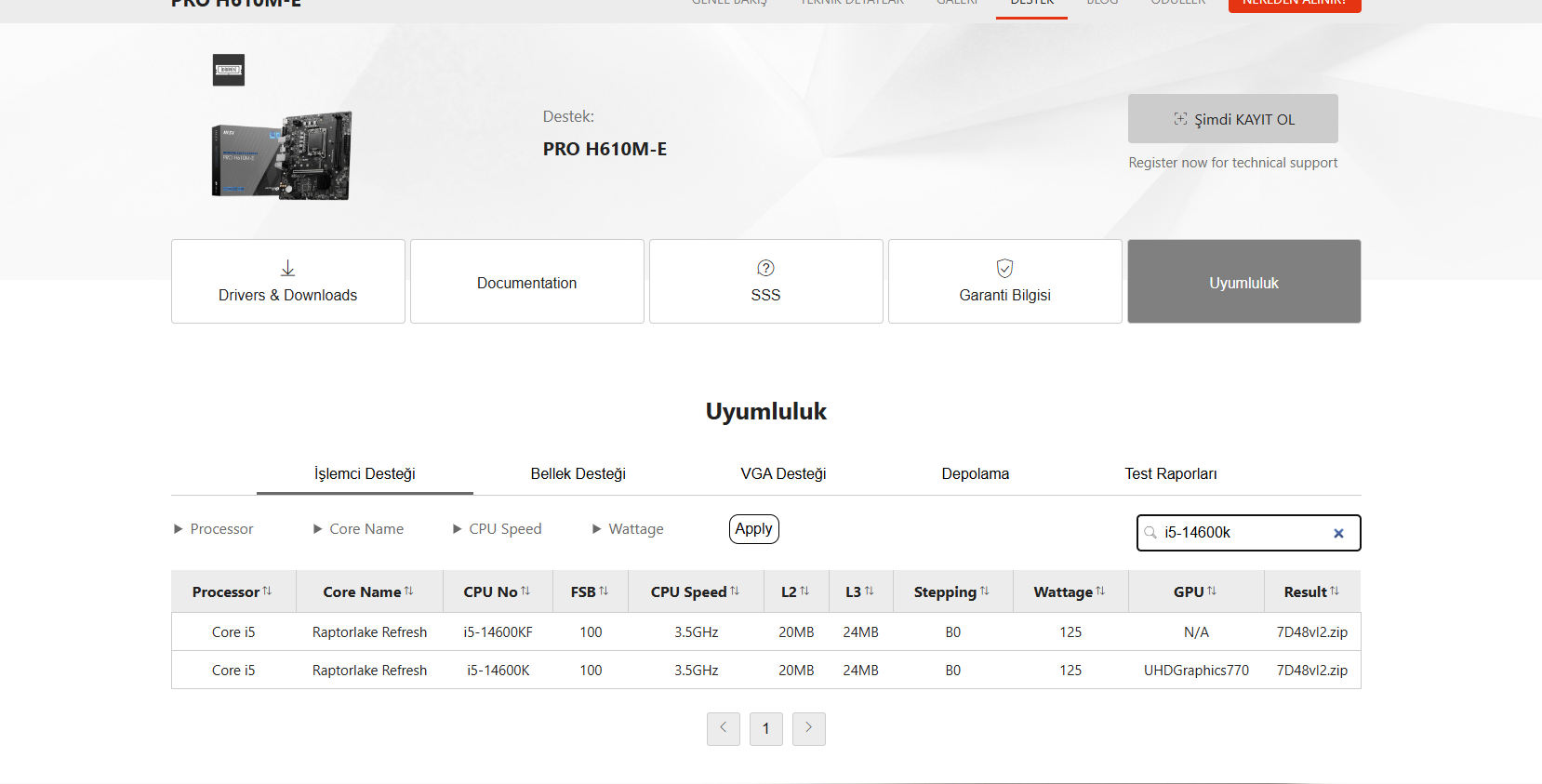Click the CPU No sort arrows
Viewport: 1542px width, 784px height.
525,591
